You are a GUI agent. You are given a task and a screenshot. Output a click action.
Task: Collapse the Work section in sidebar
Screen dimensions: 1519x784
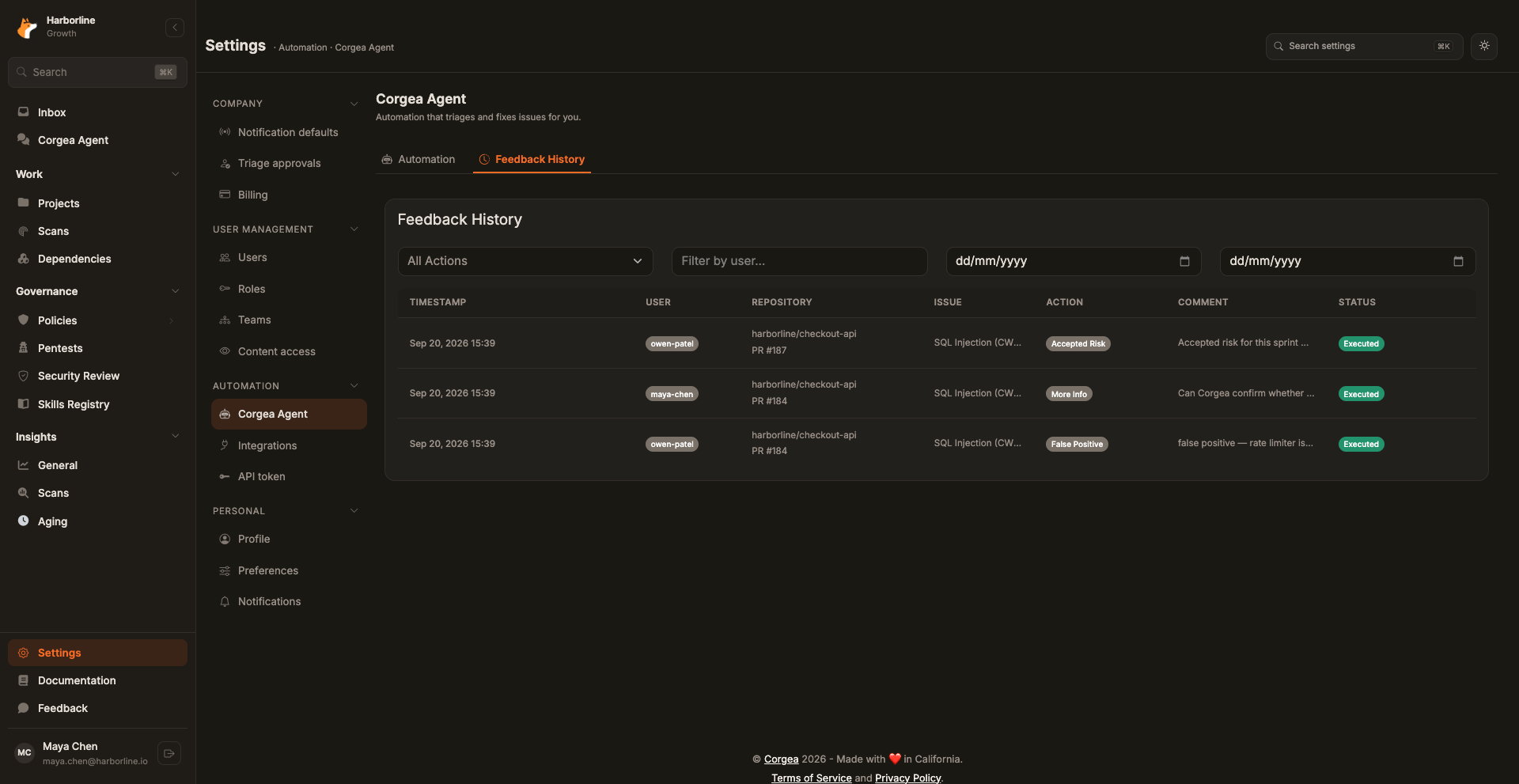[x=176, y=174]
